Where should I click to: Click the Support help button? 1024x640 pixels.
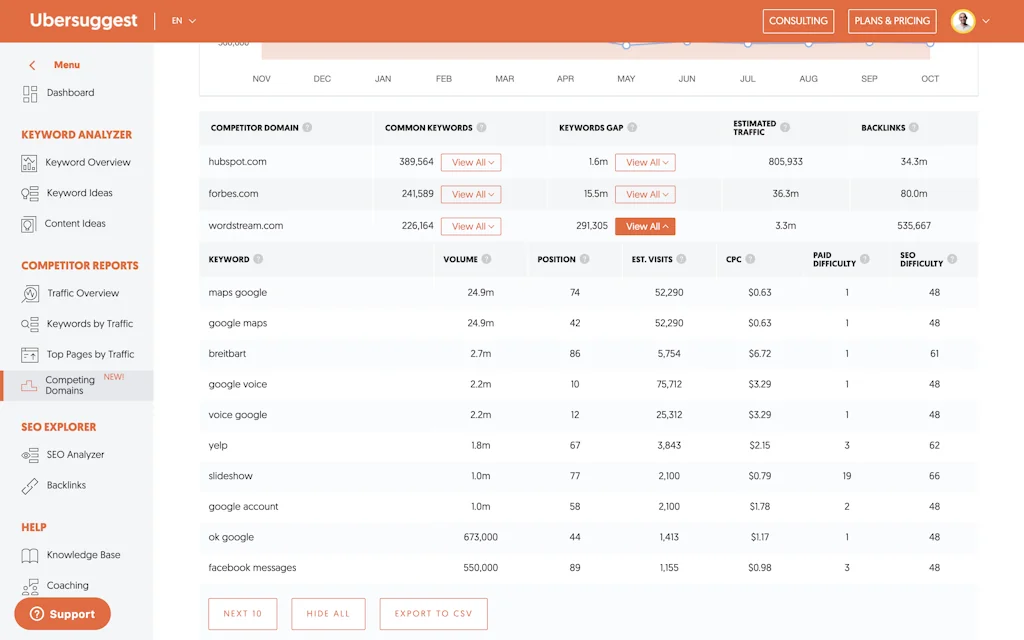click(x=62, y=613)
